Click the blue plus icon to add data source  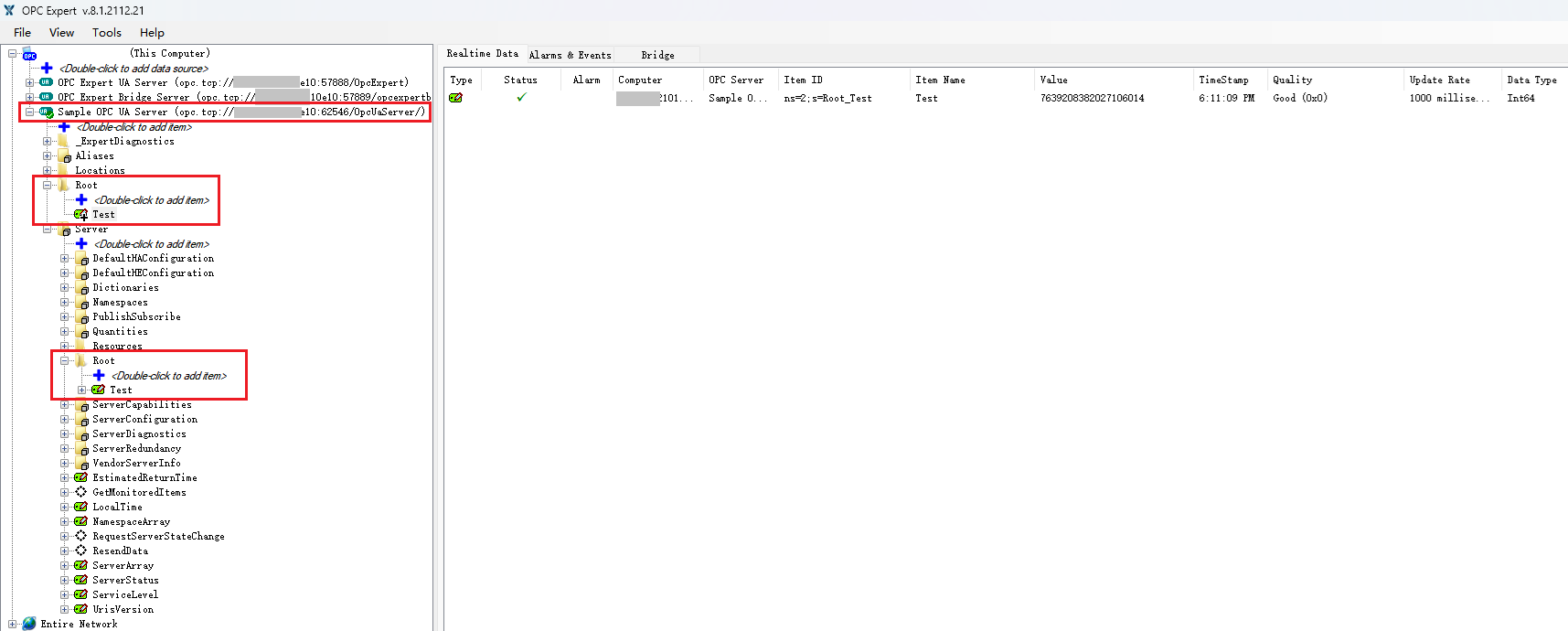click(47, 68)
